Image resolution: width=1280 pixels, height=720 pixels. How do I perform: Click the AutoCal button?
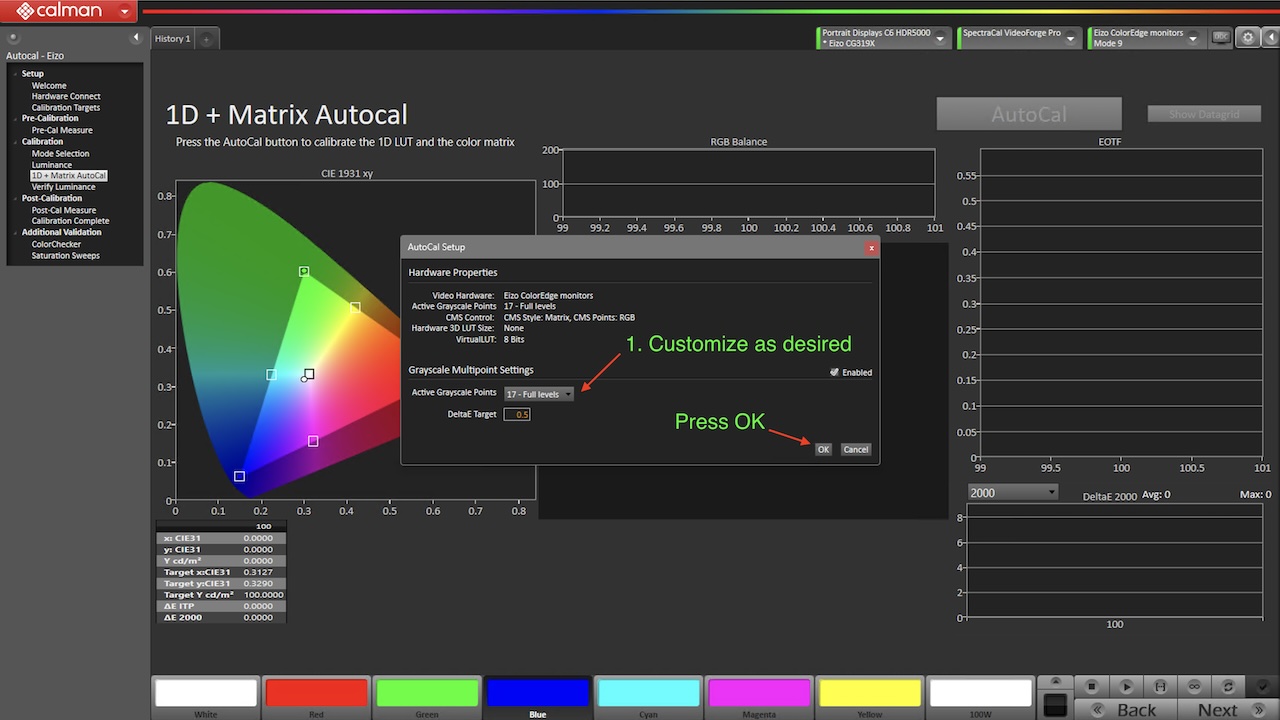(x=1029, y=114)
